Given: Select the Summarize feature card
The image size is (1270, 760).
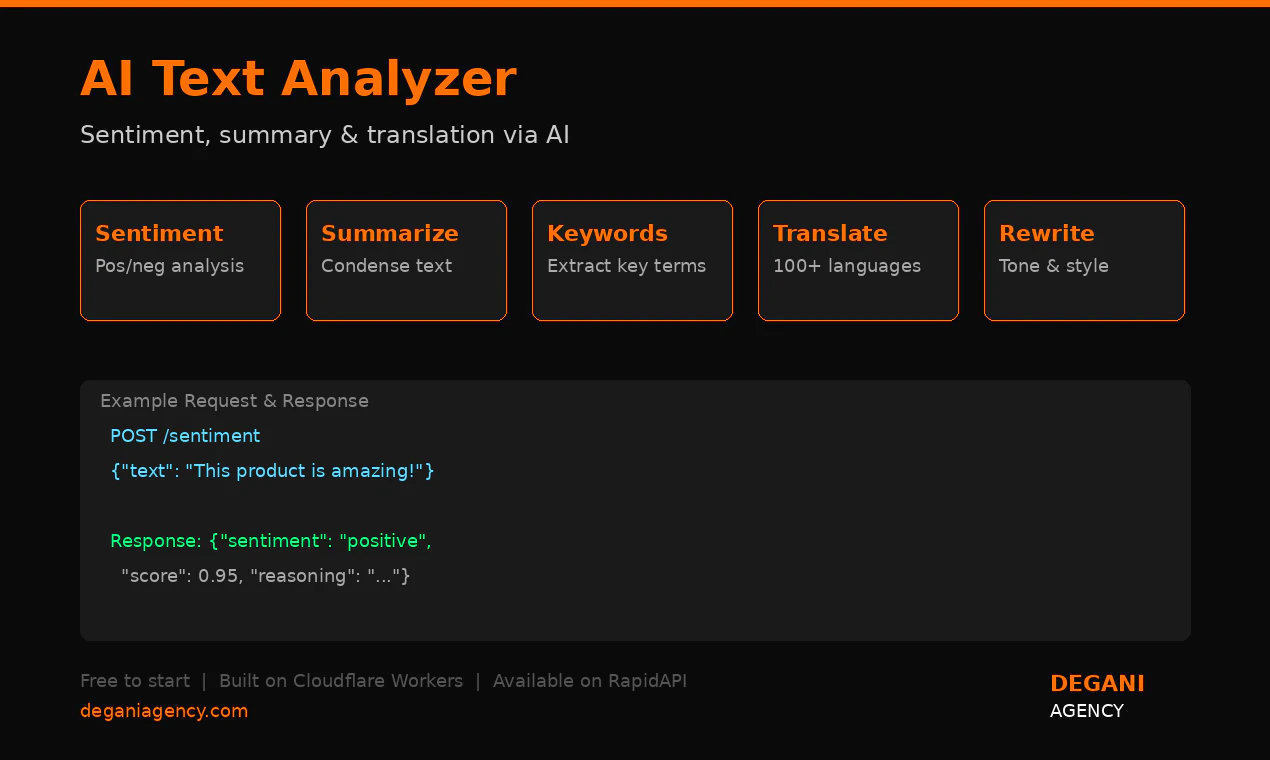Looking at the screenshot, I should (406, 260).
